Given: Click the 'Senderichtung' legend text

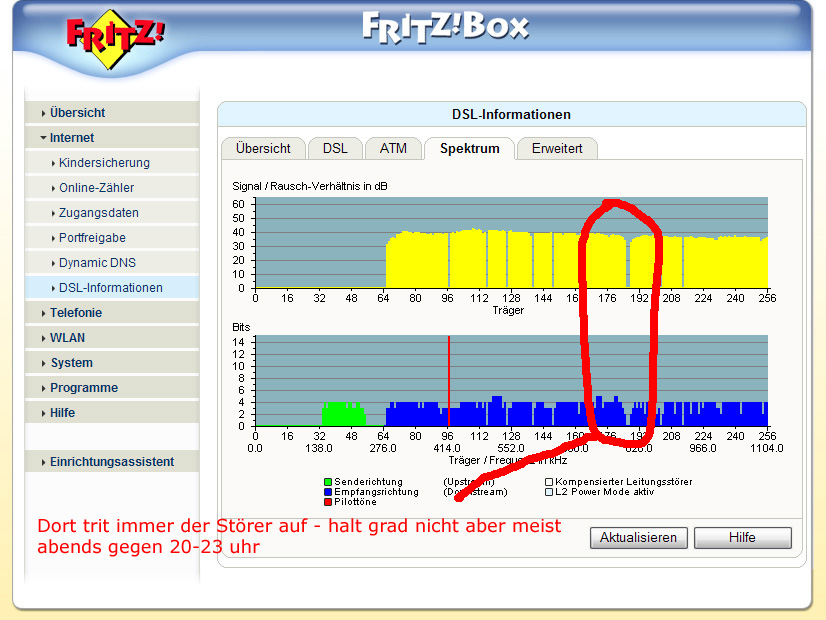Looking at the screenshot, I should [368, 482].
